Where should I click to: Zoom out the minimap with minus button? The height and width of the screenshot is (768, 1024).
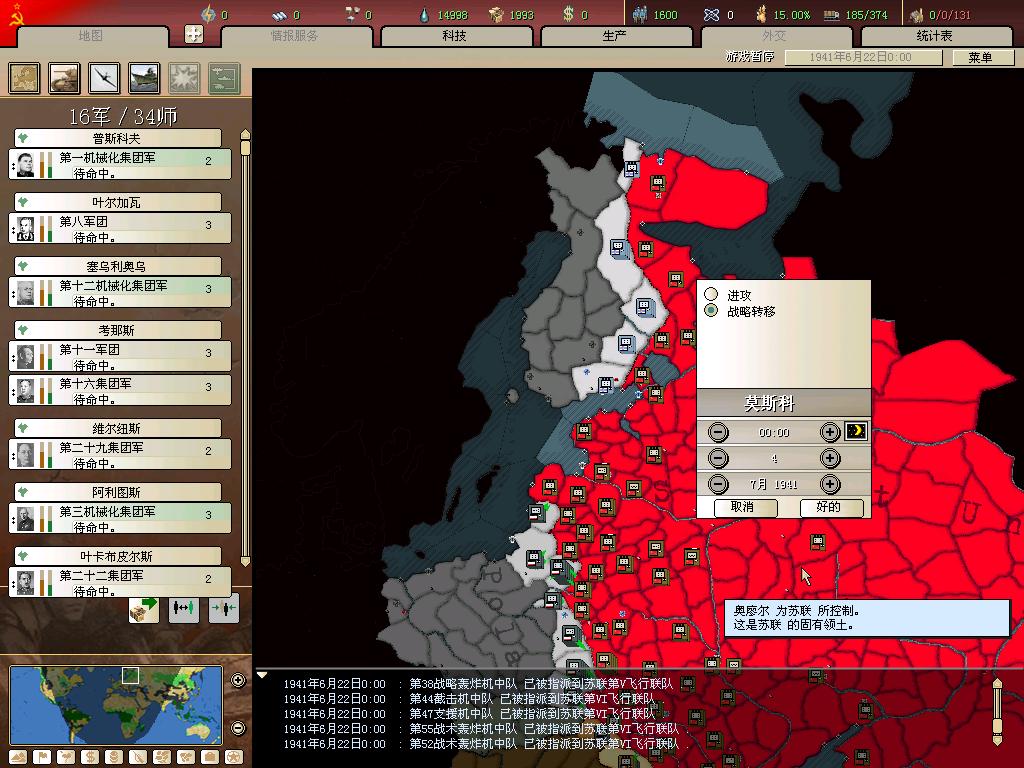coord(238,728)
